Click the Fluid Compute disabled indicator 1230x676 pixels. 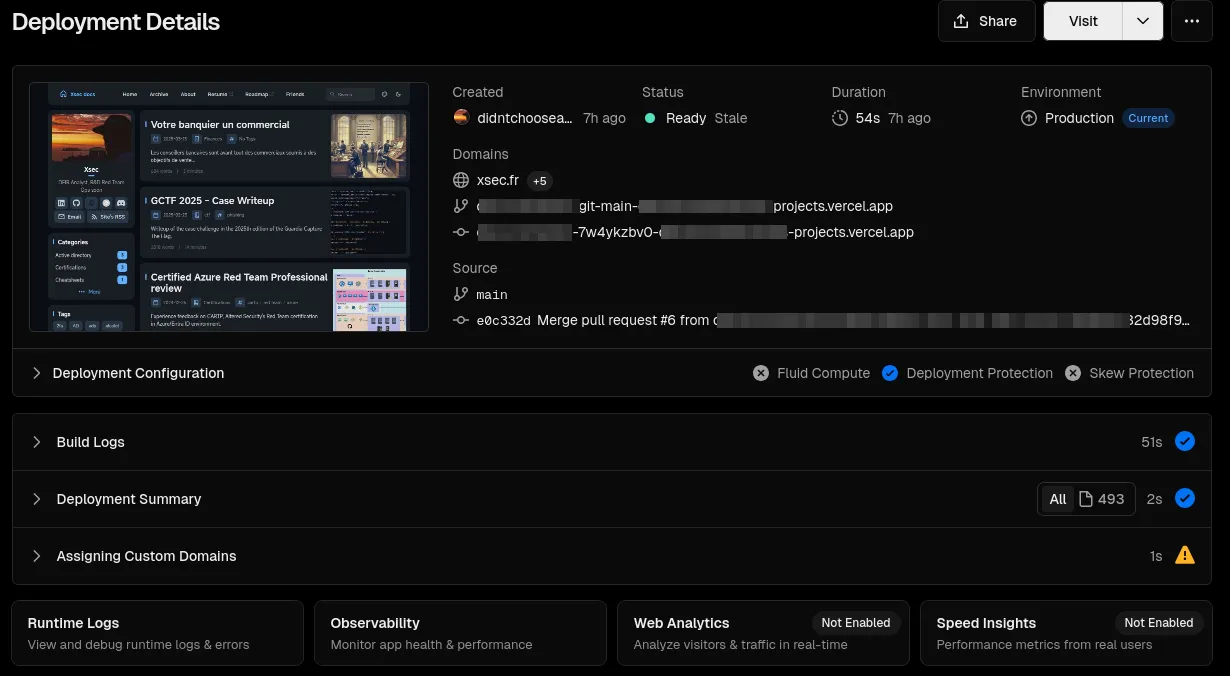762,373
